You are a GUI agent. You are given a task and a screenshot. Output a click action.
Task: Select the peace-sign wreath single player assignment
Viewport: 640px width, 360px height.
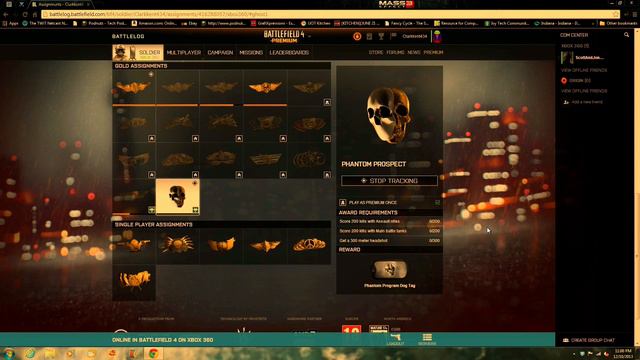pyautogui.click(x=309, y=245)
